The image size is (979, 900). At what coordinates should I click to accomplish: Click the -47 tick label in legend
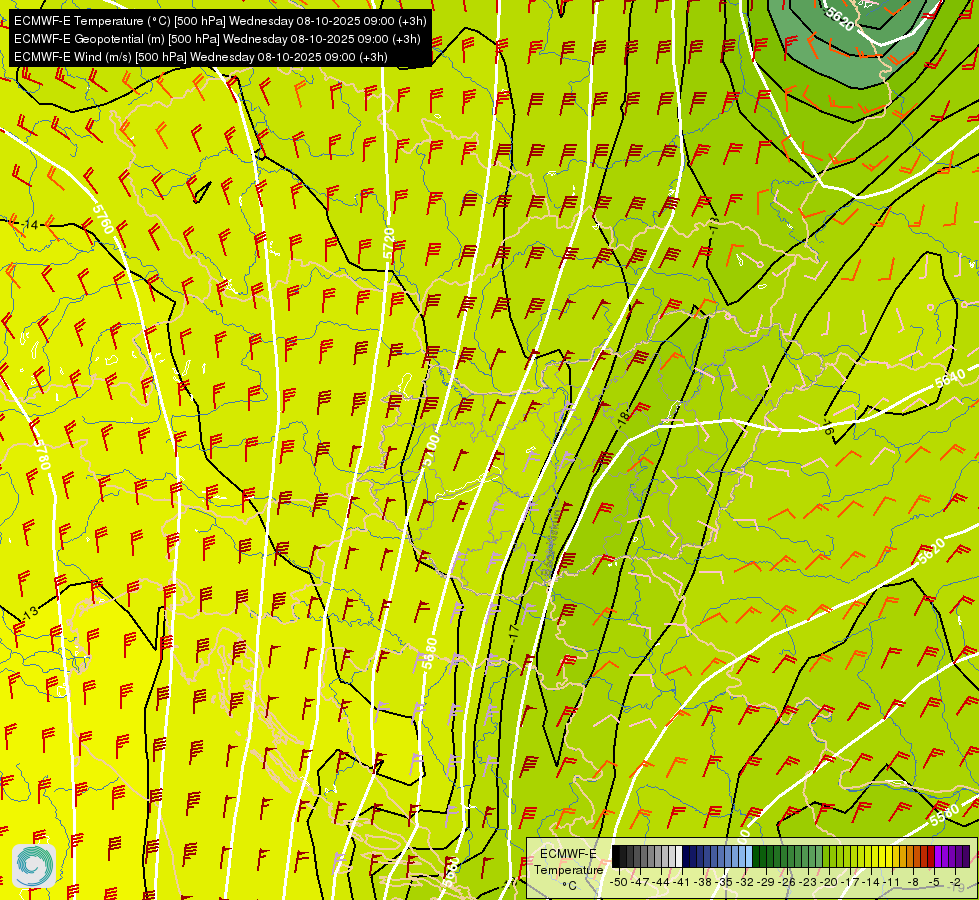[x=640, y=882]
